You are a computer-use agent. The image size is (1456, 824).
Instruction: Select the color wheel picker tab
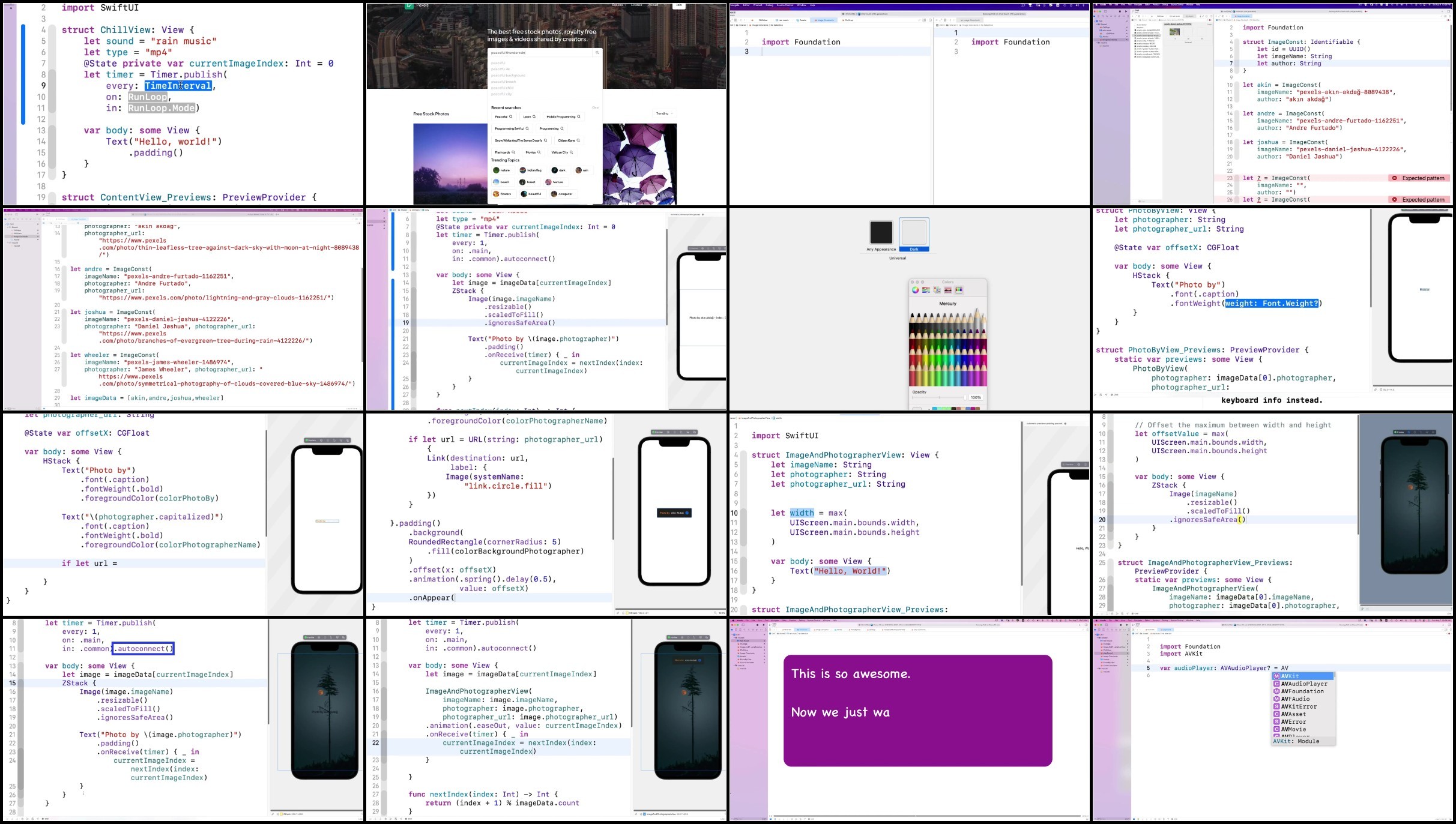tap(915, 290)
